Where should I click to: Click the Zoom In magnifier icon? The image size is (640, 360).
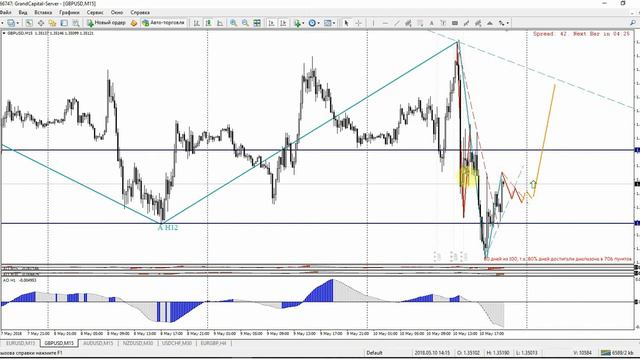point(233,23)
